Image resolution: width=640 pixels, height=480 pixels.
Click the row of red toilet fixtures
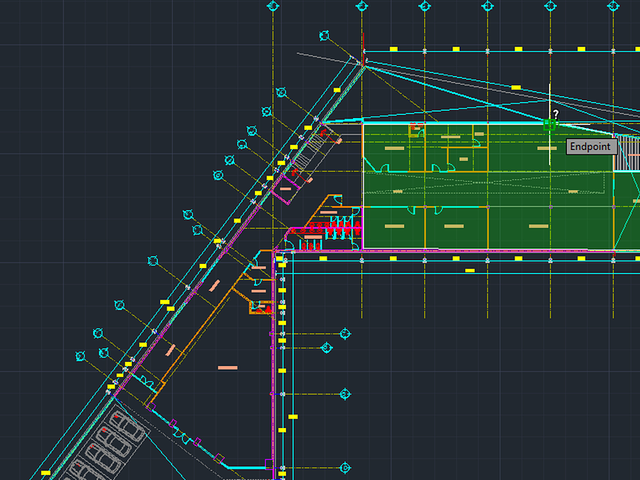pos(334,228)
